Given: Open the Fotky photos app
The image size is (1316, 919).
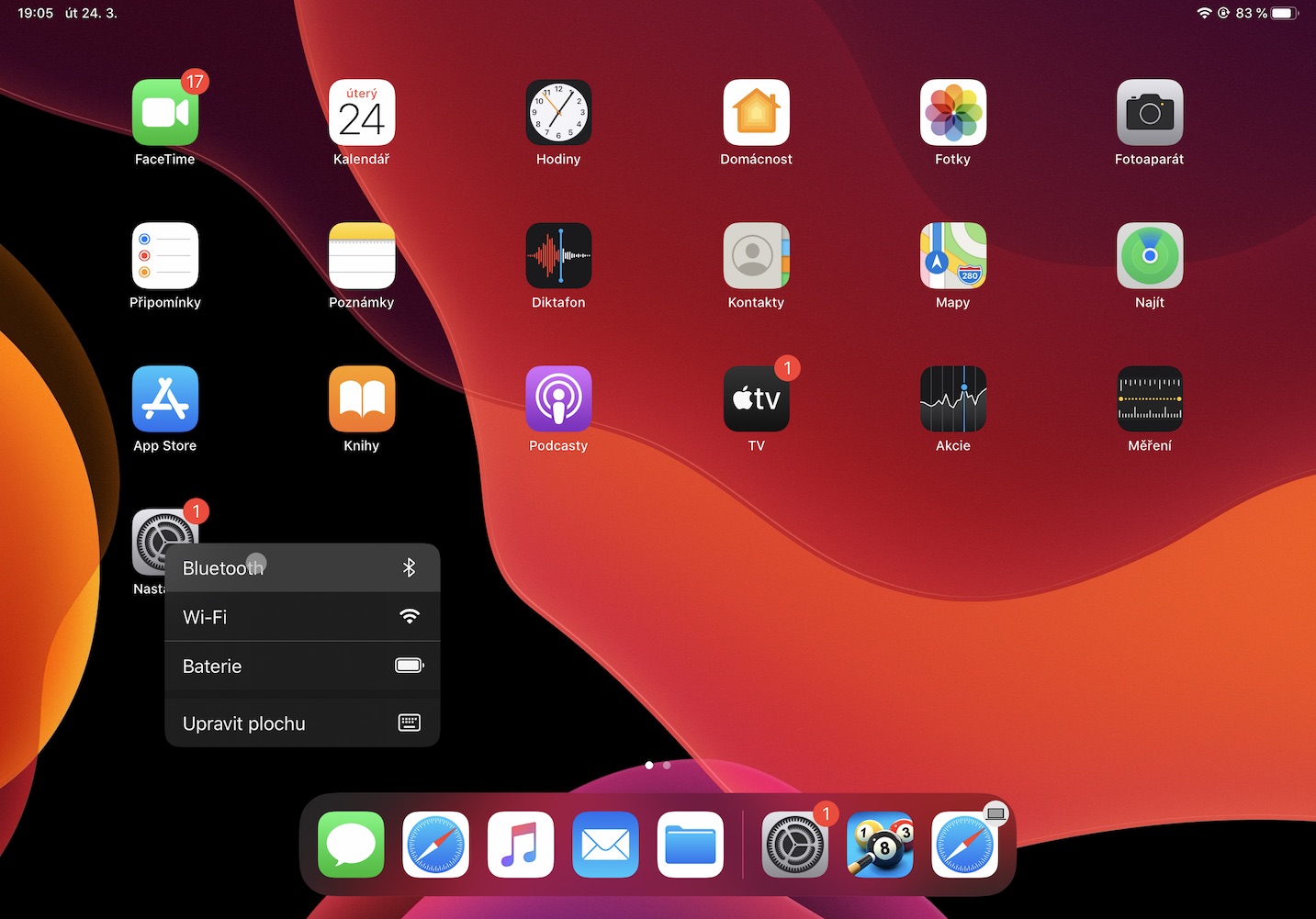Looking at the screenshot, I should coord(953,113).
